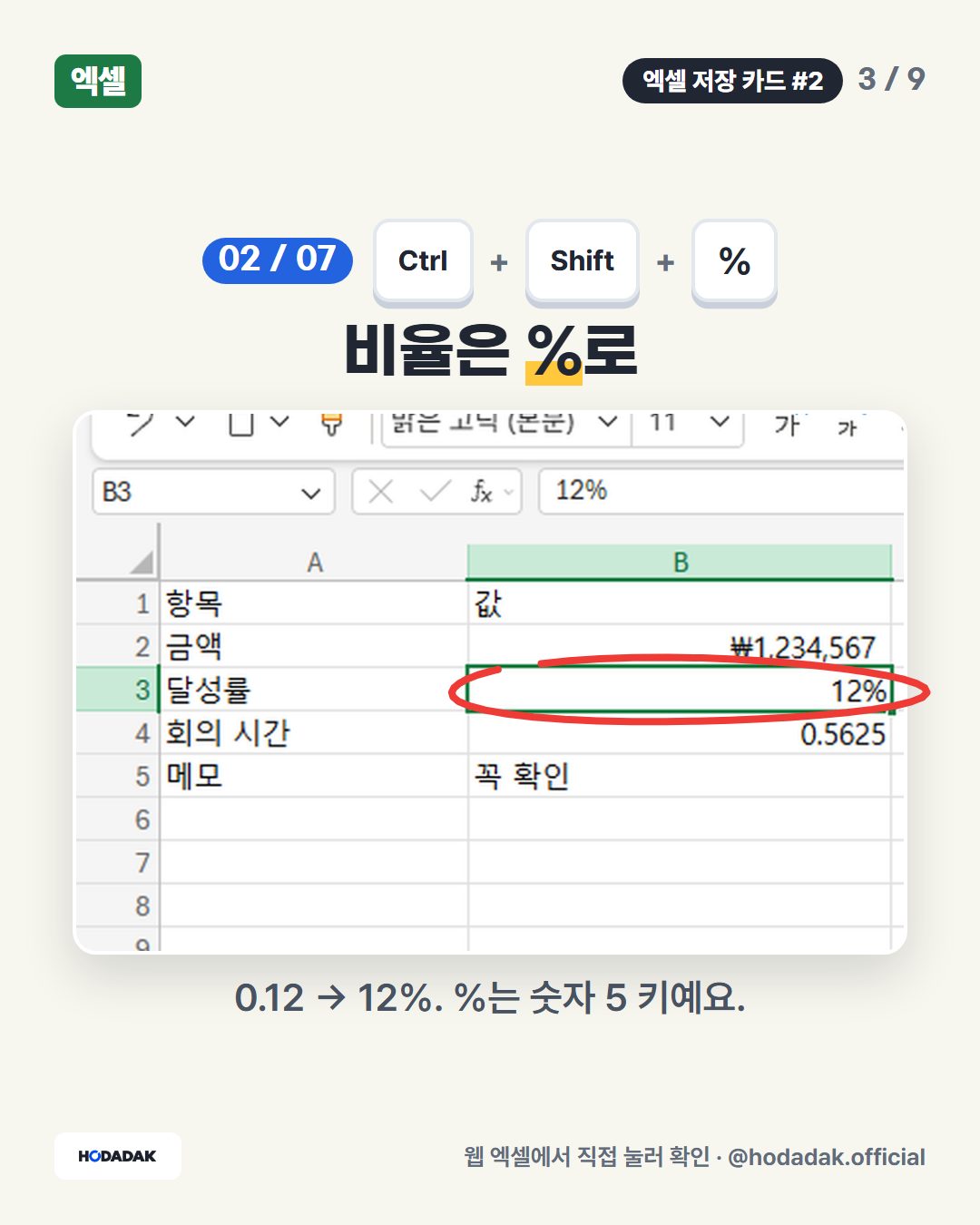This screenshot has width=980, height=1225.
Task: Select row 6 header
Action: [118, 820]
